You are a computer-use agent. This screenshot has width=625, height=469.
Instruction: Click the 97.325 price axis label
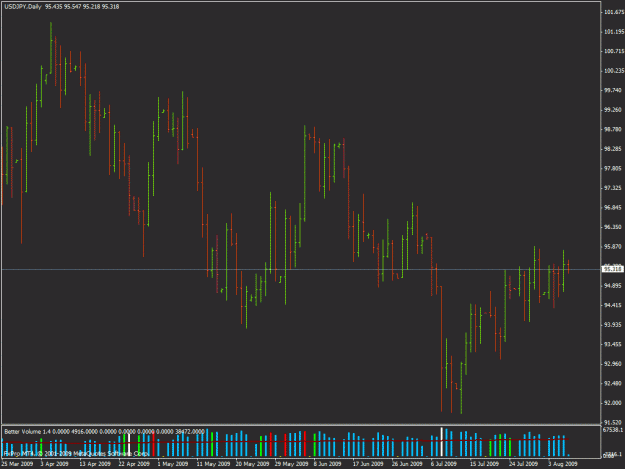click(613, 188)
